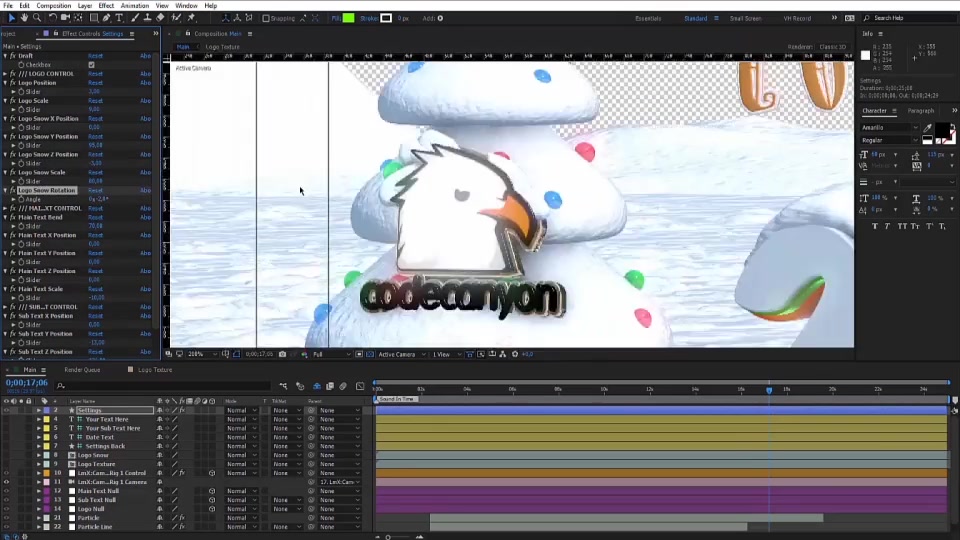Open the Graph Editor icon in timeline

(x=360, y=386)
